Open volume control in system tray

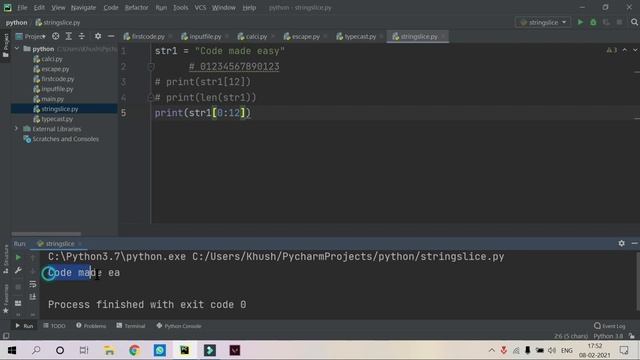click(552, 350)
